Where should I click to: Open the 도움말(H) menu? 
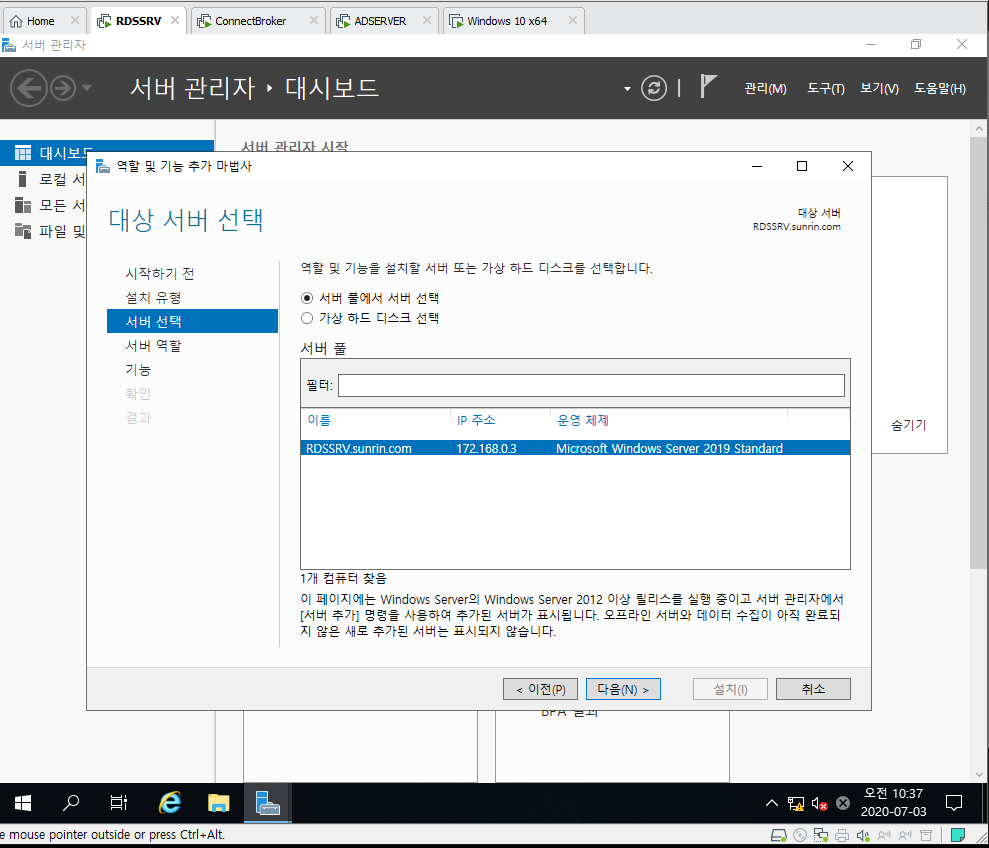(940, 89)
